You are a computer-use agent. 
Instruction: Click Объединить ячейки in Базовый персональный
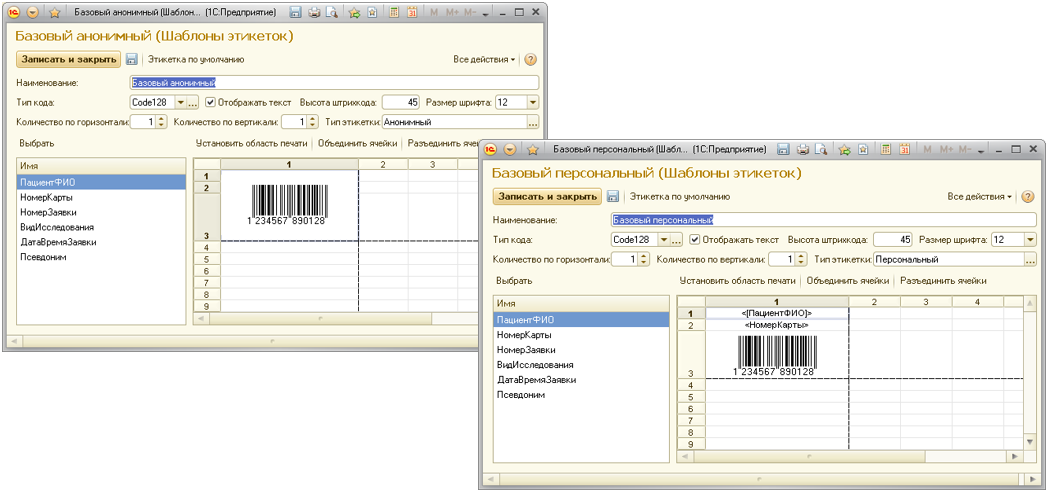point(848,281)
